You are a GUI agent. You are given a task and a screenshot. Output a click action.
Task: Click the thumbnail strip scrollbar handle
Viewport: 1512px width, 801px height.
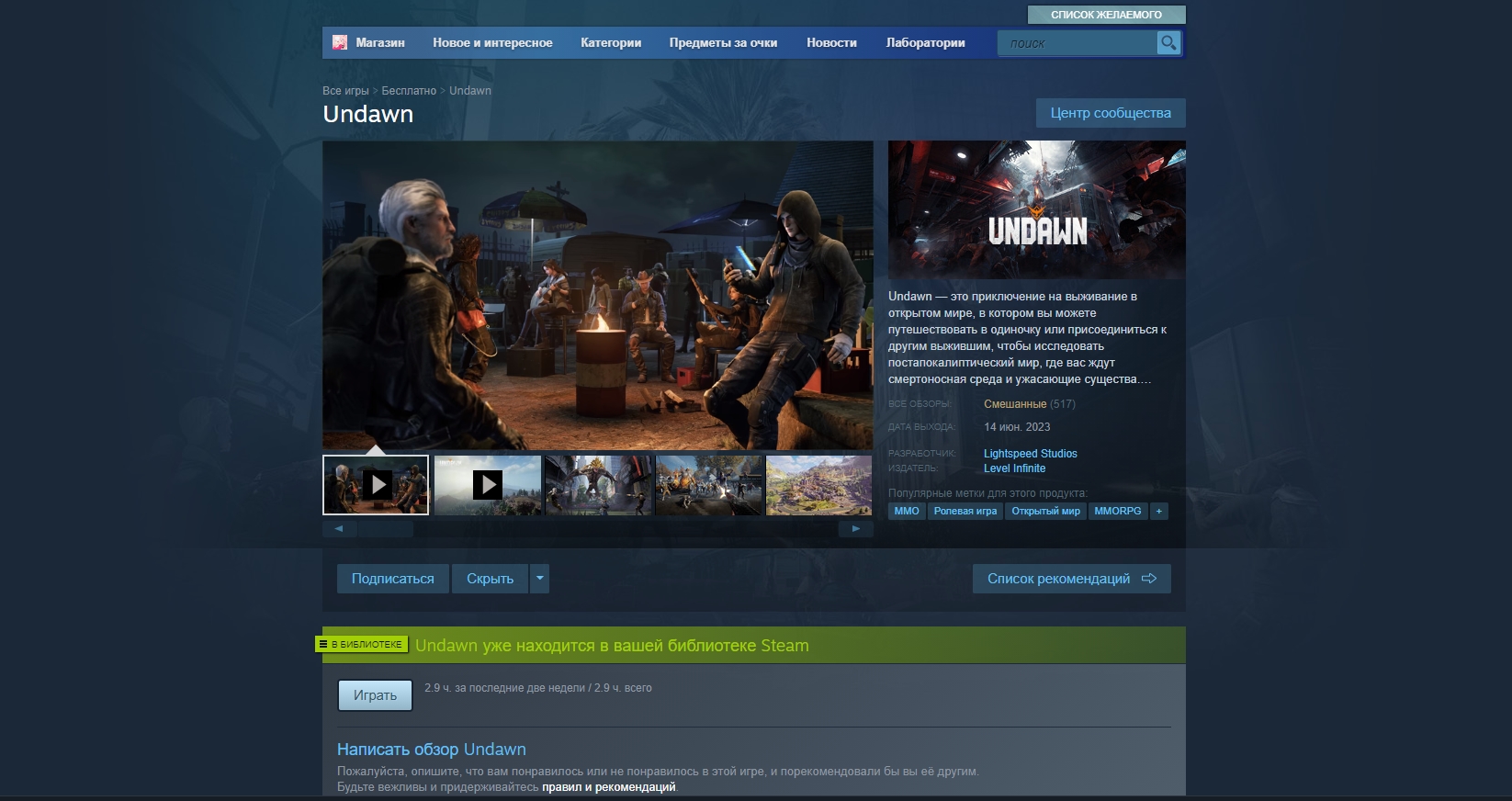[x=386, y=529]
